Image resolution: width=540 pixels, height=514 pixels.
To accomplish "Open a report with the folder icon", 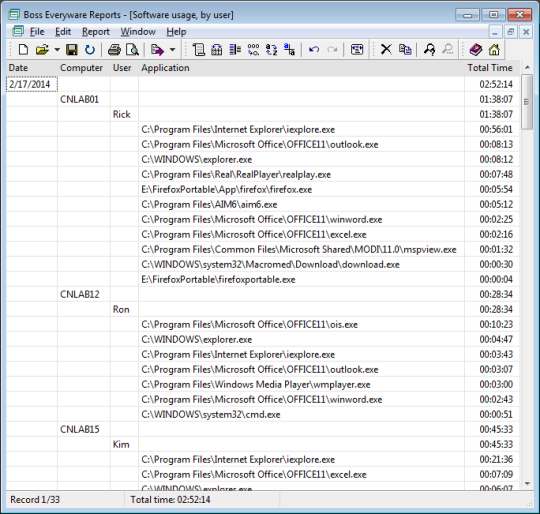I will (42, 50).
